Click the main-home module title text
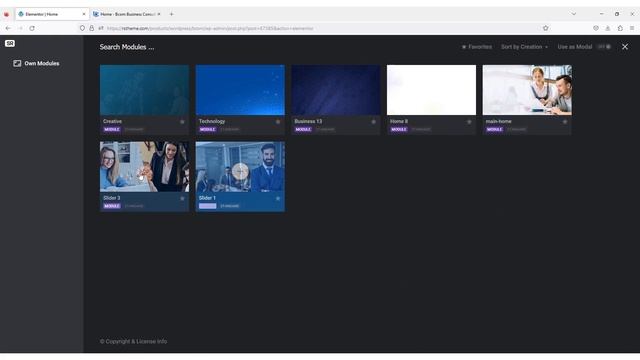This screenshot has width=640, height=360. 498,121
